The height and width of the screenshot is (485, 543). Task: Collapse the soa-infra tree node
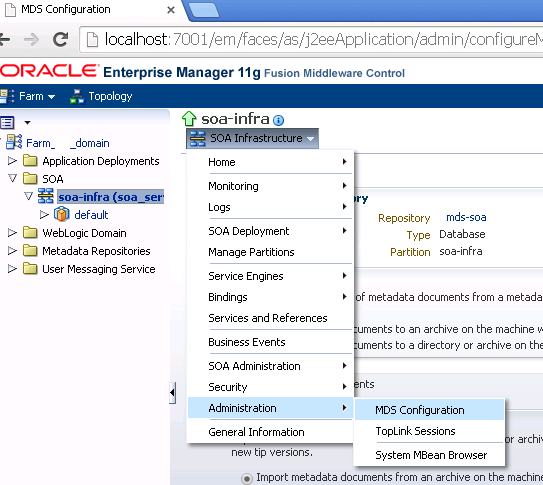pyautogui.click(x=28, y=196)
